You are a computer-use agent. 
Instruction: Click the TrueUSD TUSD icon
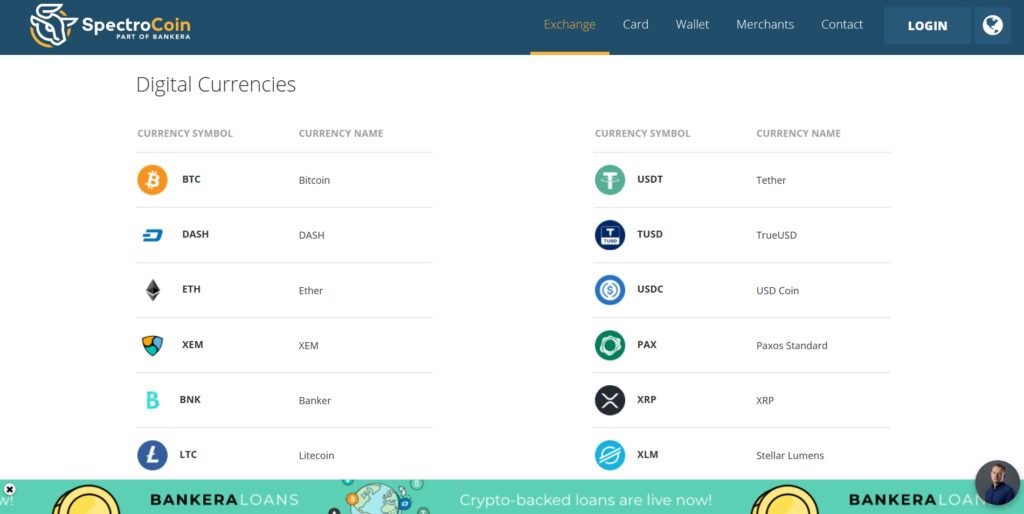[610, 235]
